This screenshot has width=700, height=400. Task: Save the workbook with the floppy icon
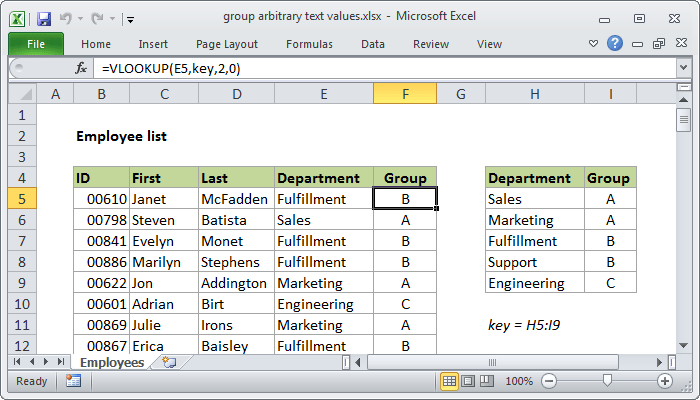44,19
